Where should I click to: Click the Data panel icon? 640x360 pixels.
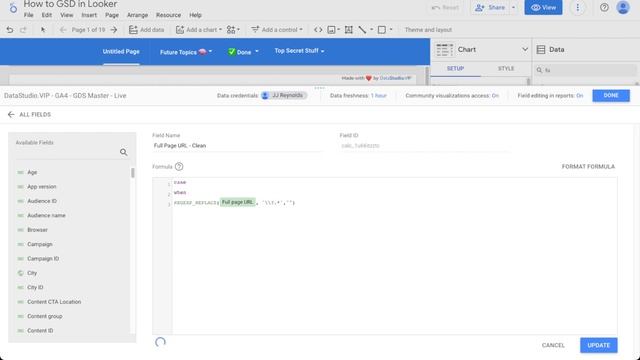[541, 49]
